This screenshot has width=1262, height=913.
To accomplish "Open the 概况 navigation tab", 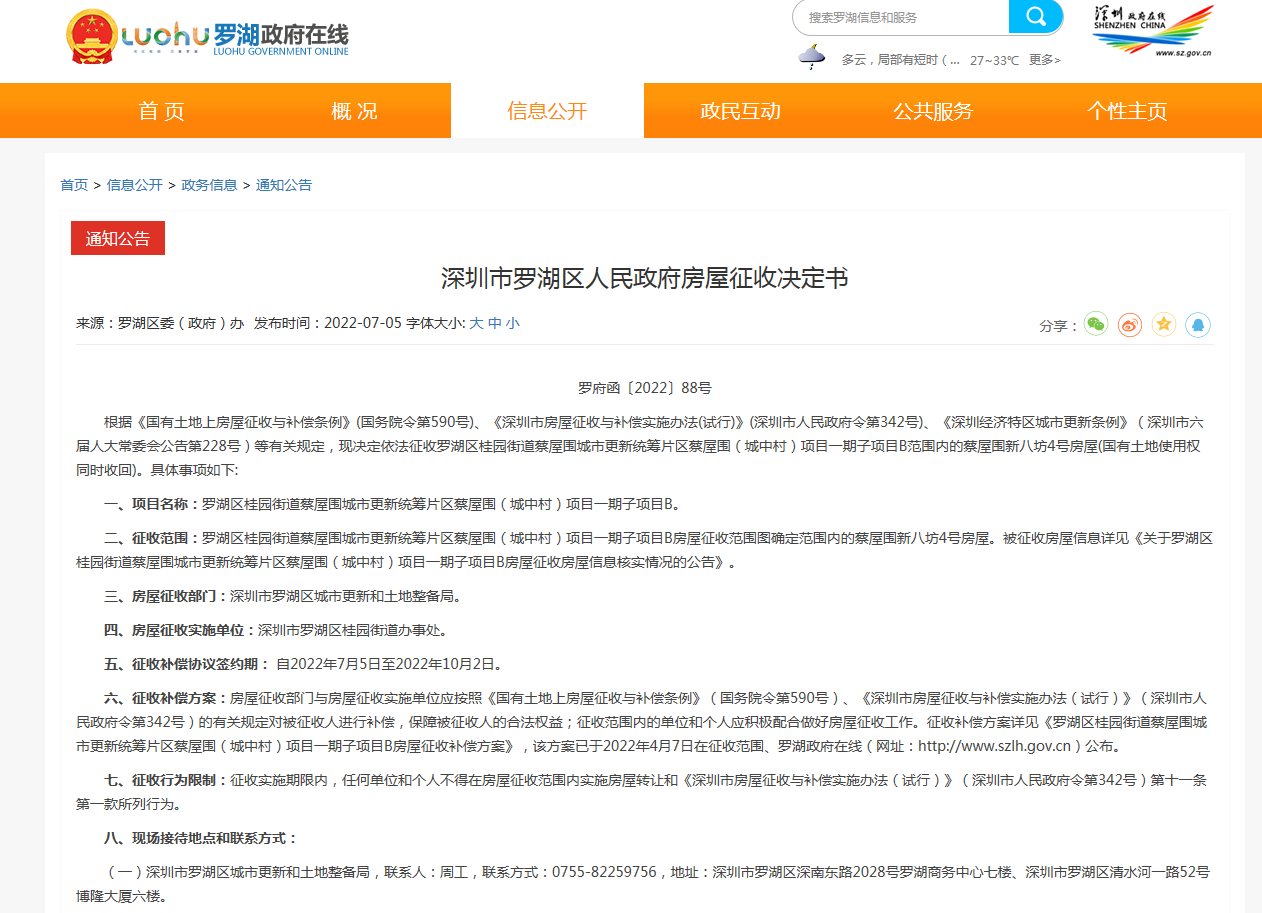I will coord(354,111).
